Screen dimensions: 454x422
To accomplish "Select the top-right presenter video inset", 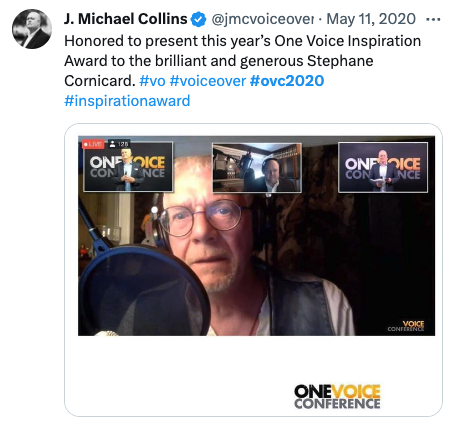I will pyautogui.click(x=383, y=167).
